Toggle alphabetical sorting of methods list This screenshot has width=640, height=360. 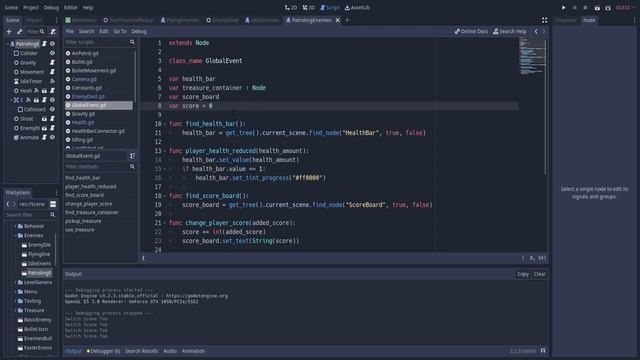132,156
